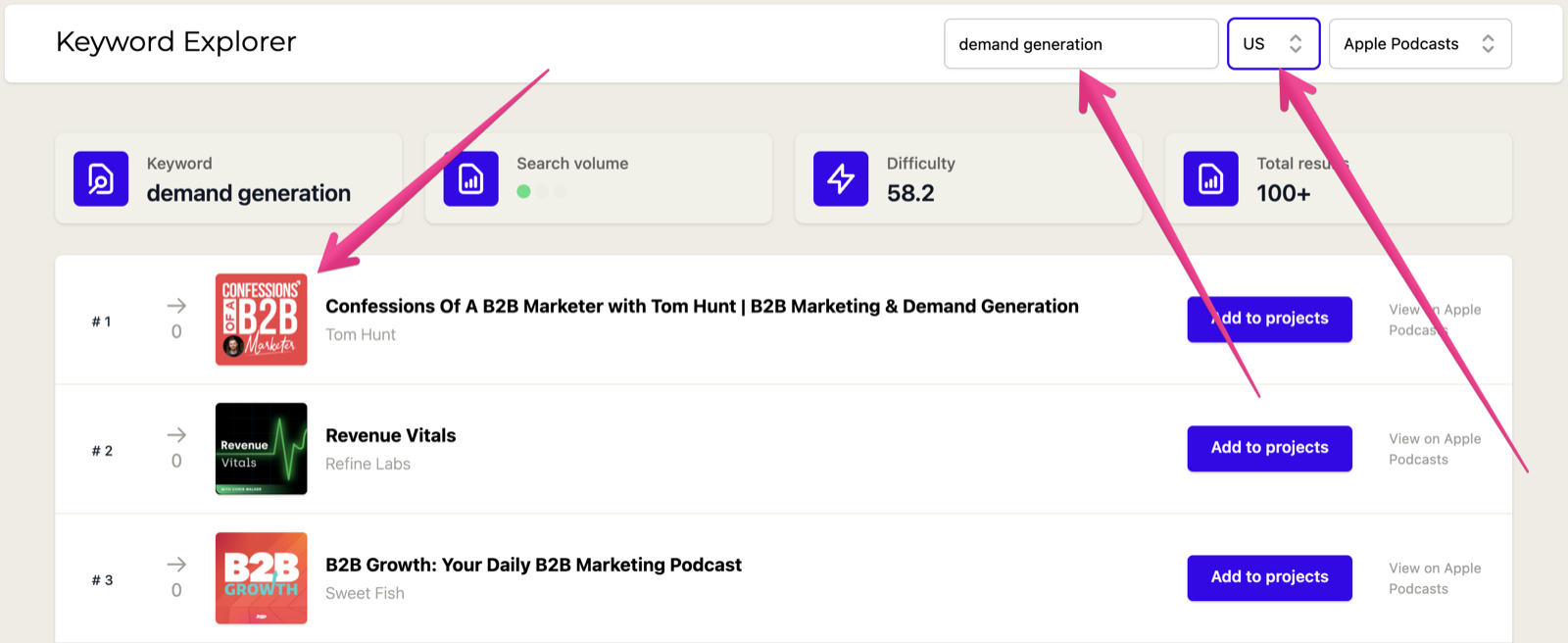Image resolution: width=1568 pixels, height=643 pixels.
Task: Click the Keyword Explorer heading
Action: [175, 42]
